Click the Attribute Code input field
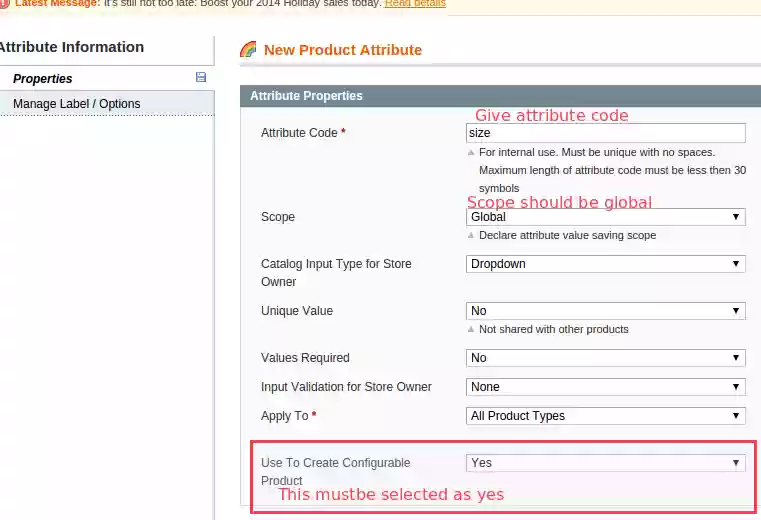761x520 pixels. (606, 133)
